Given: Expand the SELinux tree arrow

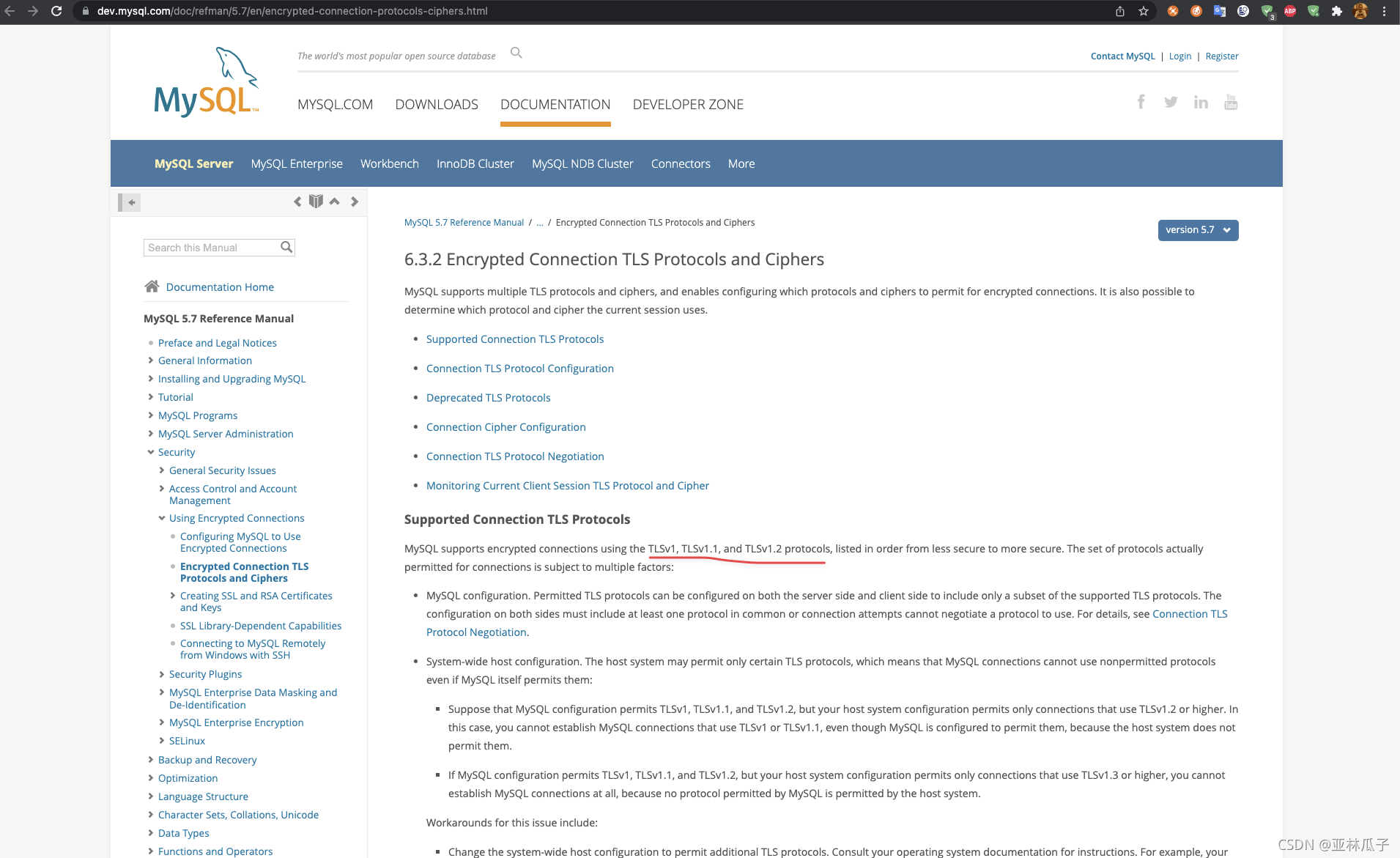Looking at the screenshot, I should point(161,741).
